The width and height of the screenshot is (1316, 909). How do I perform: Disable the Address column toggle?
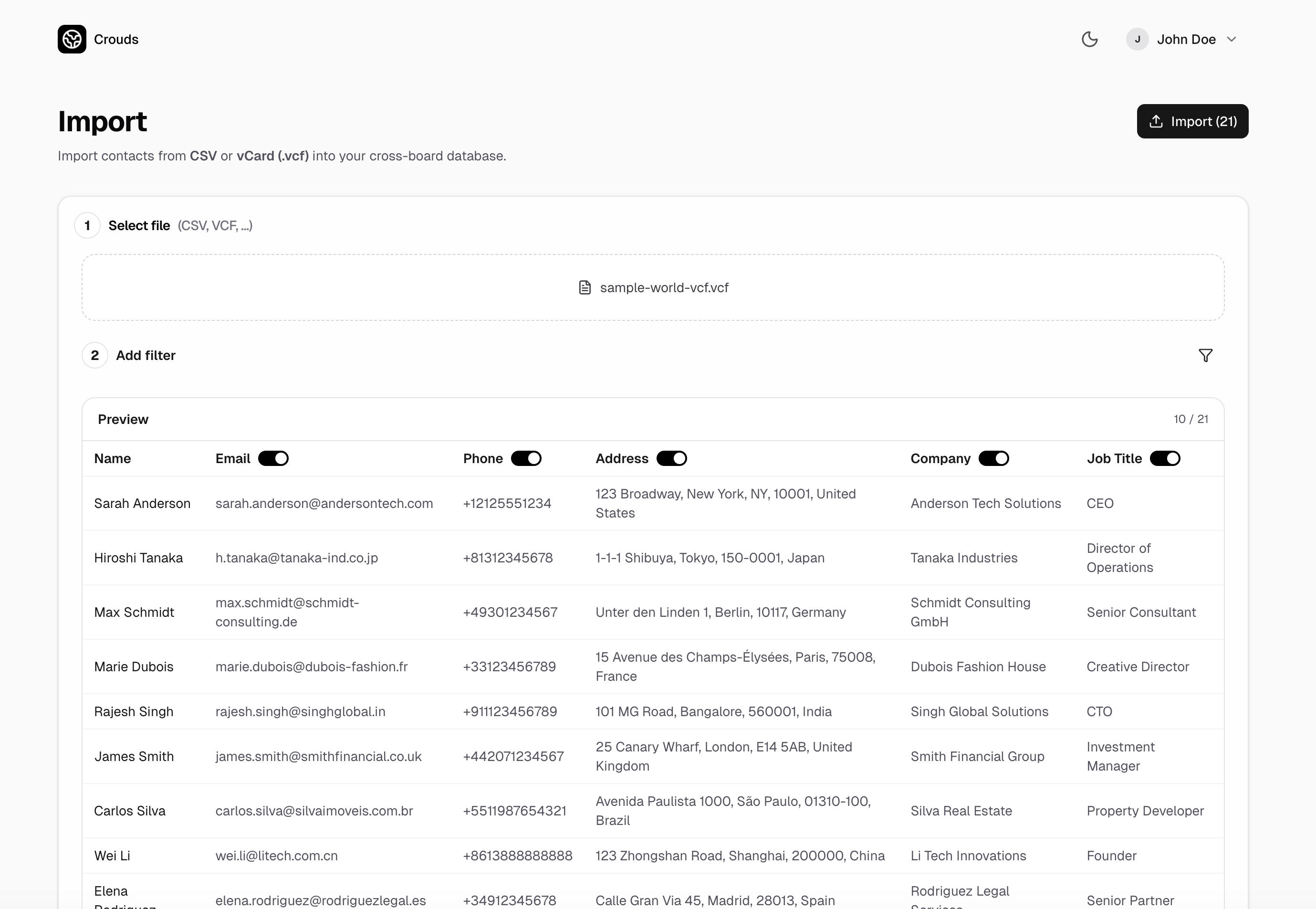click(672, 458)
